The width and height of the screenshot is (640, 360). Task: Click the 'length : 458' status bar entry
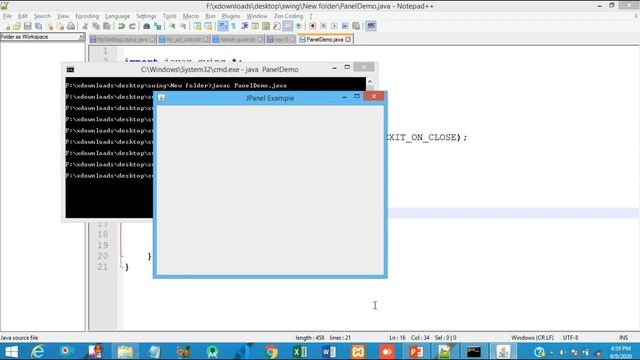pyautogui.click(x=310, y=338)
